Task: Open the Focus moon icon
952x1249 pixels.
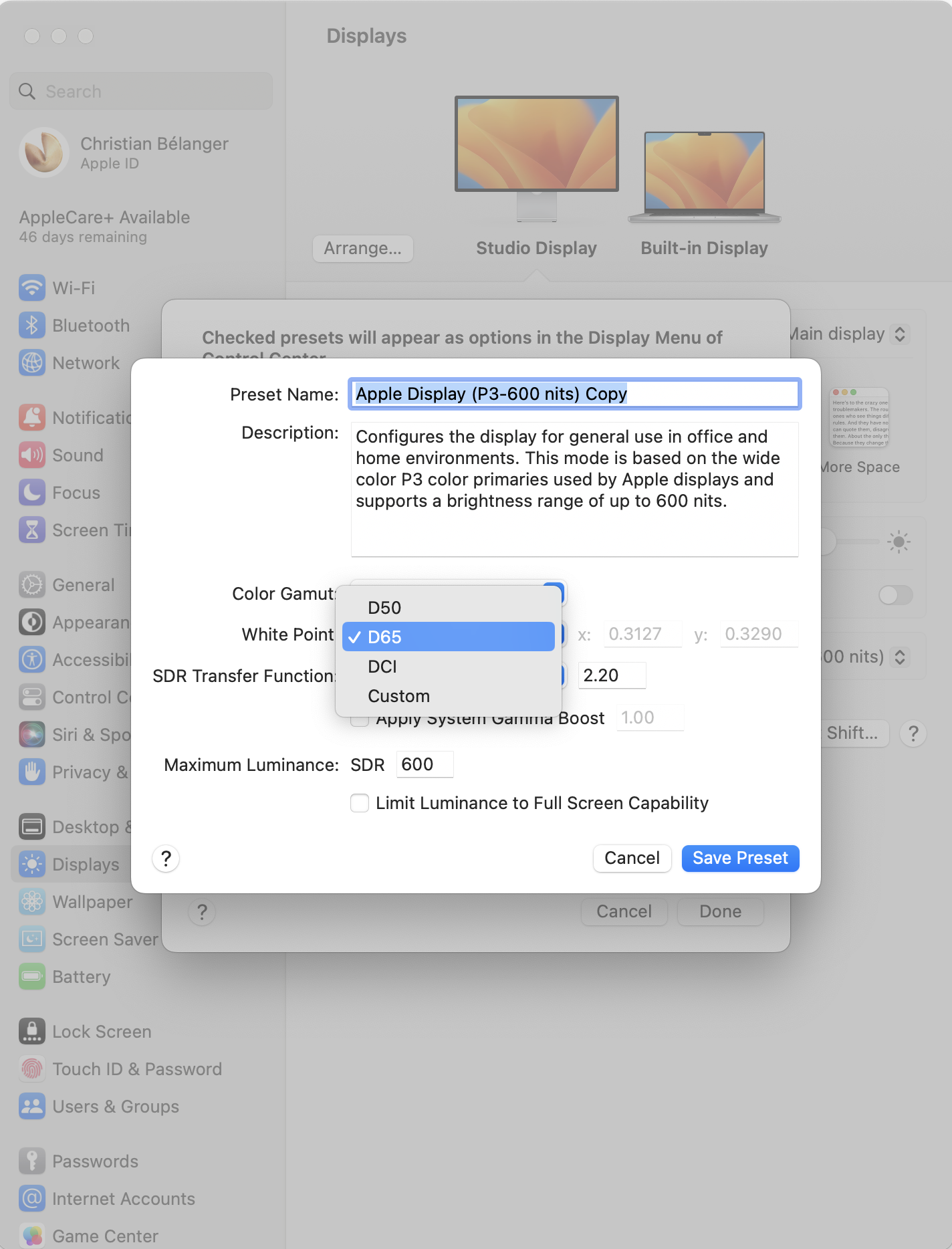Action: point(32,493)
